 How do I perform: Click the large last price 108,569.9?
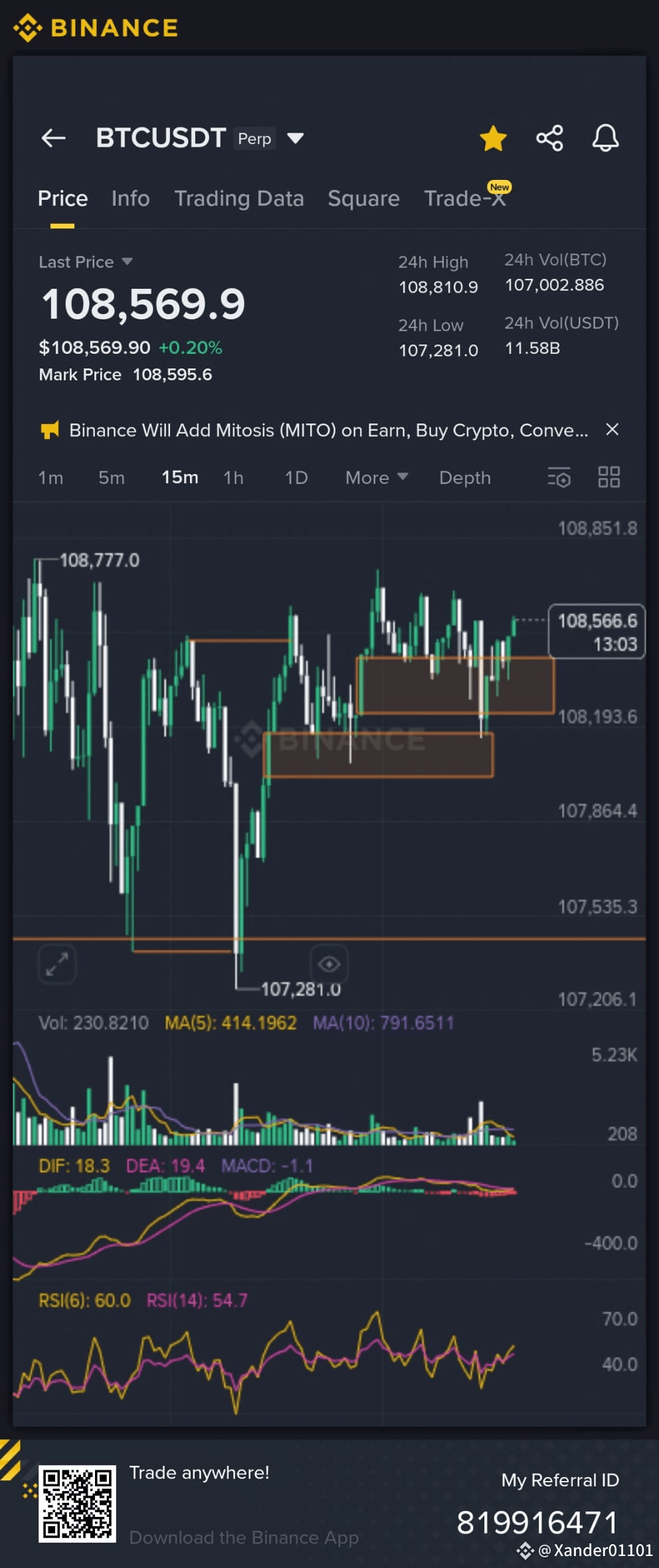point(143,304)
